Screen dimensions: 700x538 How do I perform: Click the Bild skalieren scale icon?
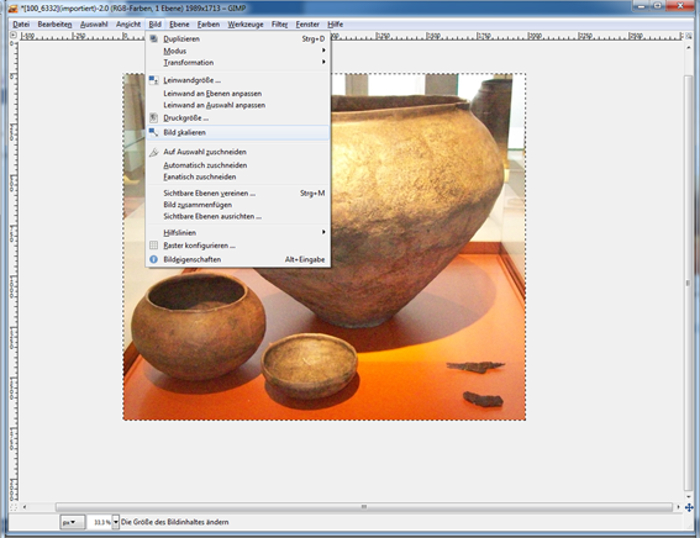[154, 132]
